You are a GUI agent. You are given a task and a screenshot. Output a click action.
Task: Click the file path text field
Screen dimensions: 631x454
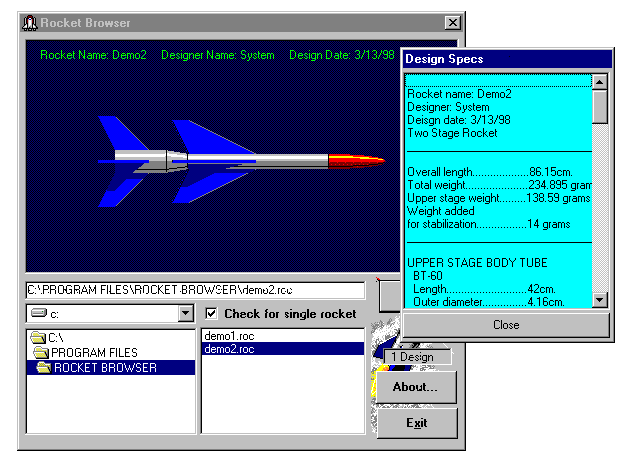tap(200, 290)
